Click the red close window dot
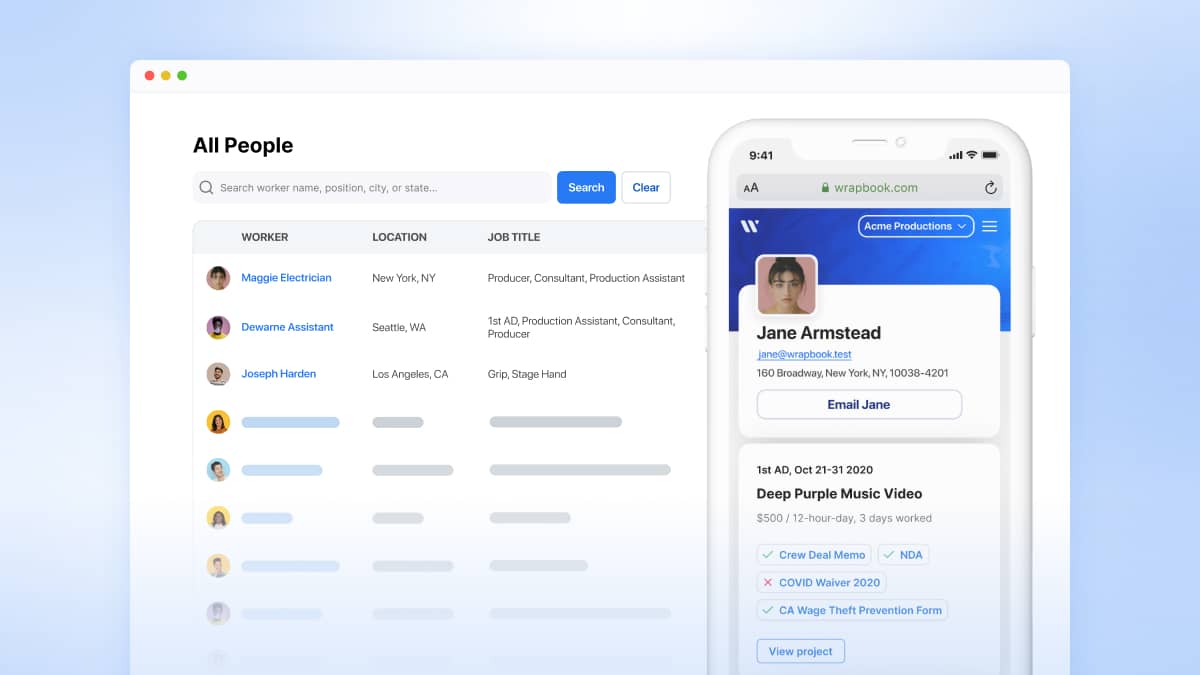 point(150,76)
